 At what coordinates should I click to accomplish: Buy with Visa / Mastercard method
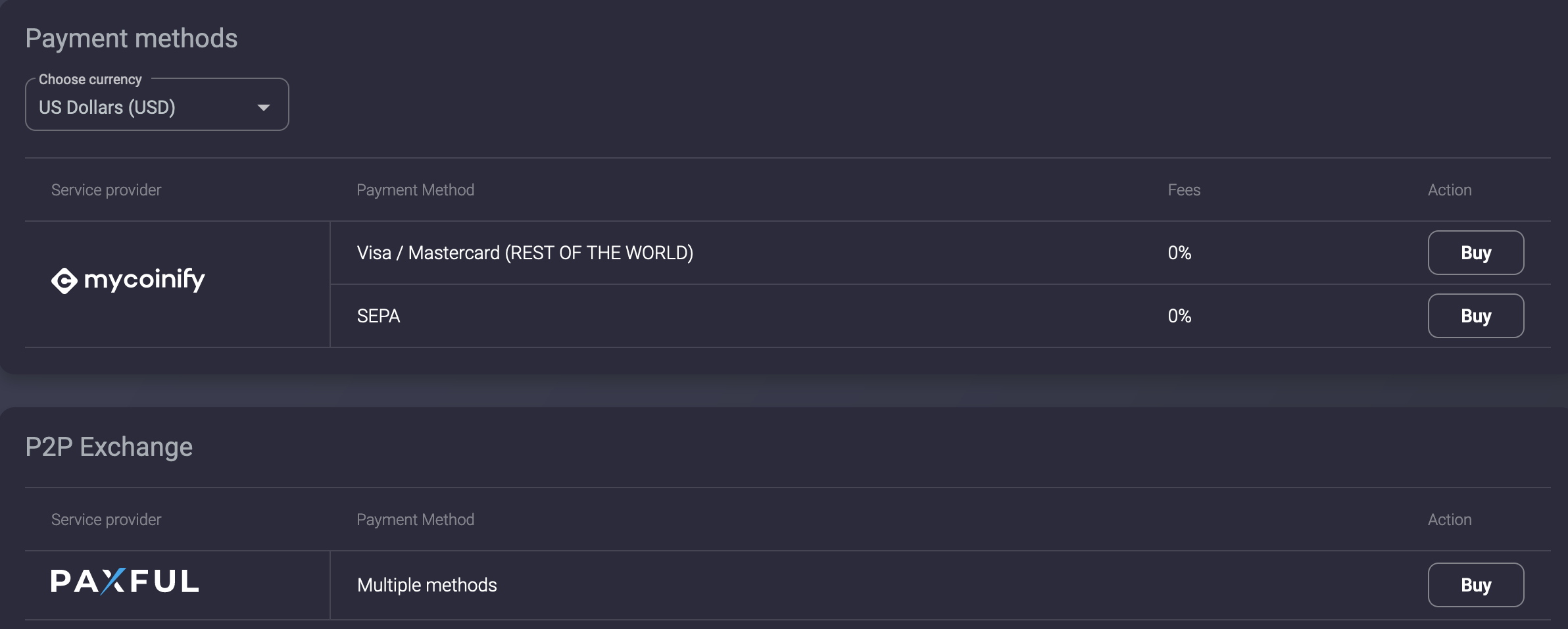pyautogui.click(x=1475, y=253)
